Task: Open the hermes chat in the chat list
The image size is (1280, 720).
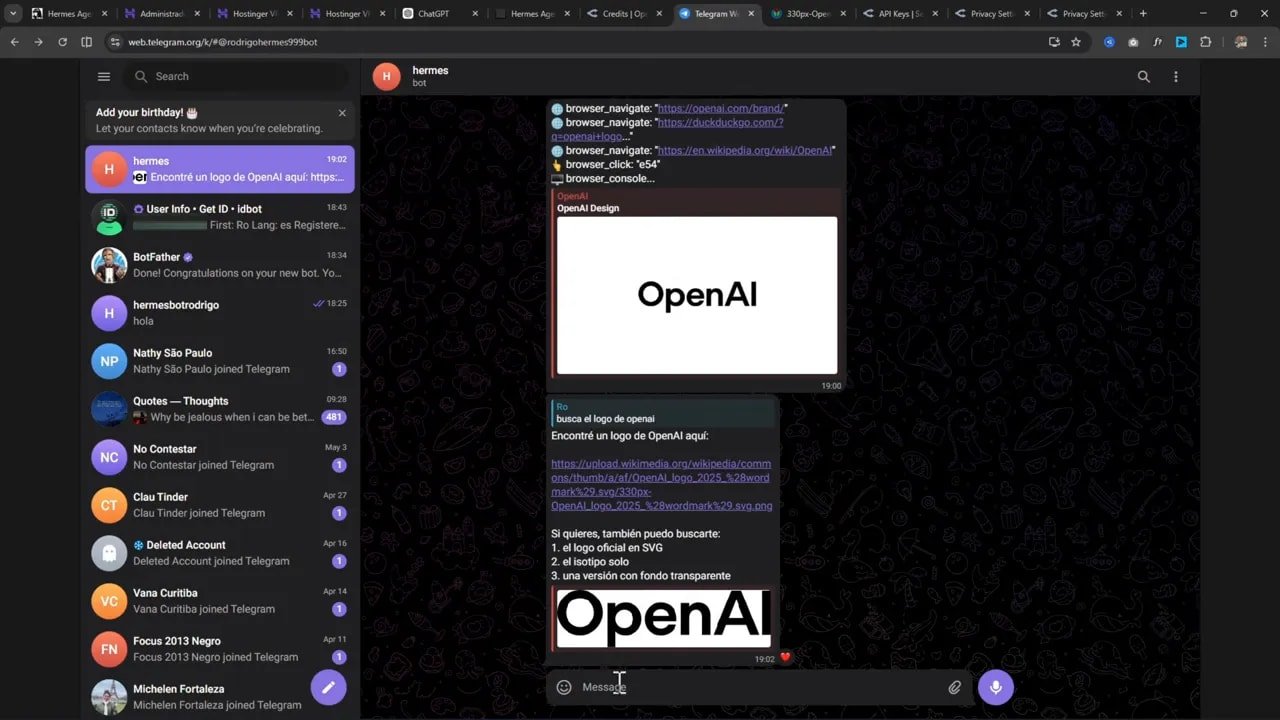Action: click(x=220, y=169)
